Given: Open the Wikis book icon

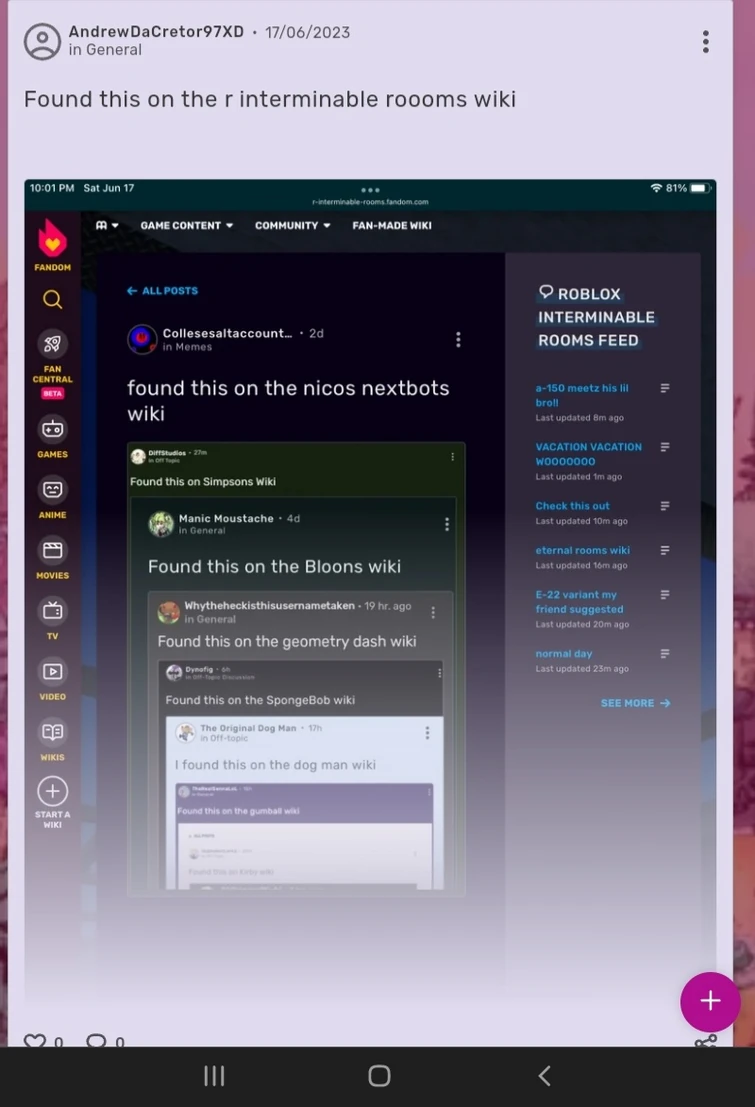Looking at the screenshot, I should pyautogui.click(x=52, y=731).
